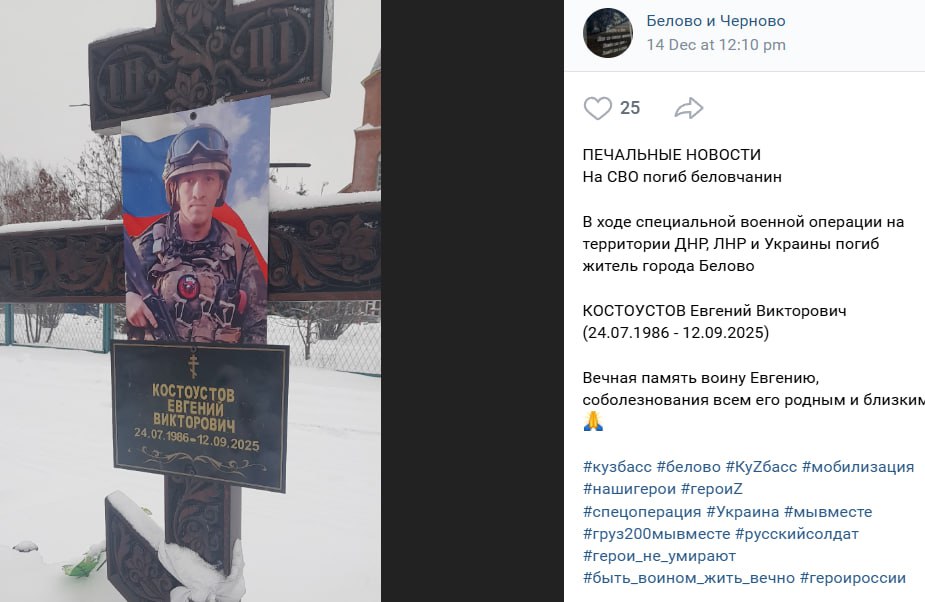Open the Белово и Черново community link
This screenshot has width=925, height=602.
tap(716, 21)
